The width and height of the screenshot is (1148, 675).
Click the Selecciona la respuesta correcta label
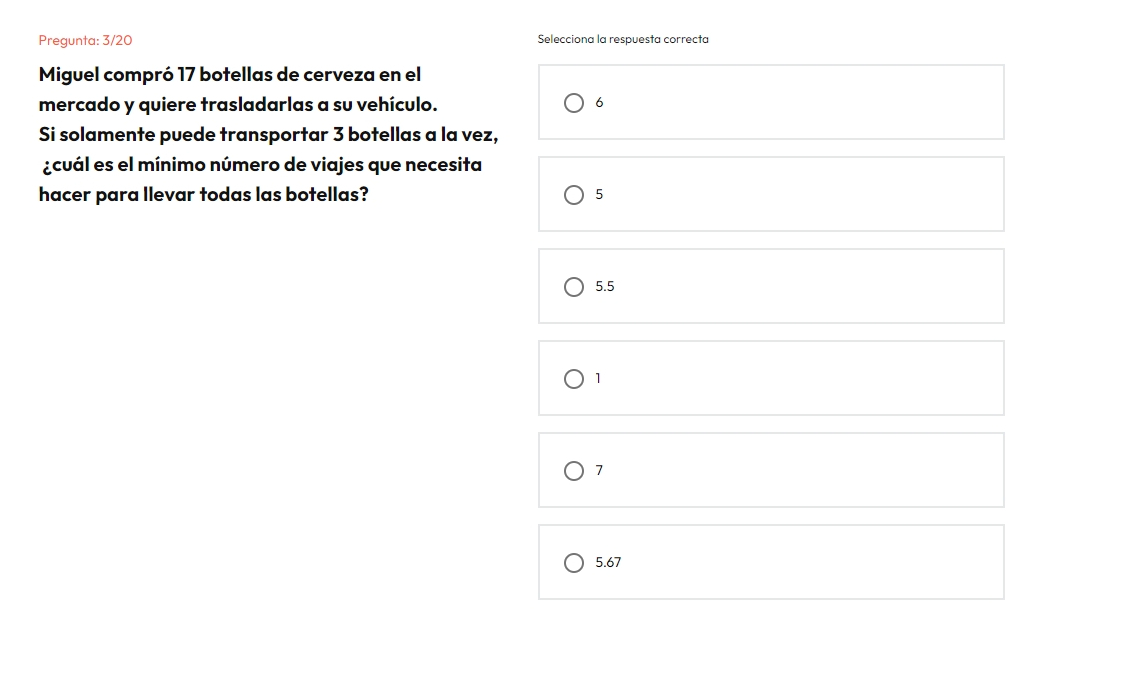[x=623, y=39]
